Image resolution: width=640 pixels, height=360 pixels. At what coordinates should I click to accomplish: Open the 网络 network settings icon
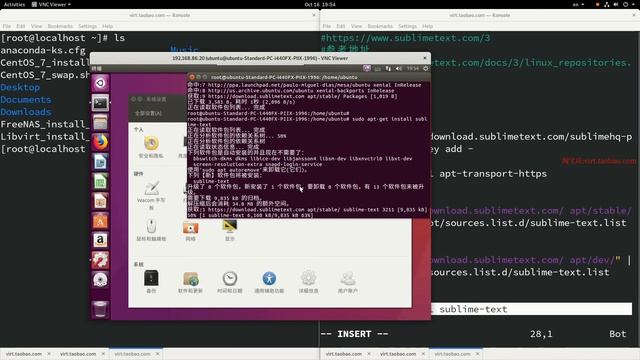pyautogui.click(x=190, y=231)
